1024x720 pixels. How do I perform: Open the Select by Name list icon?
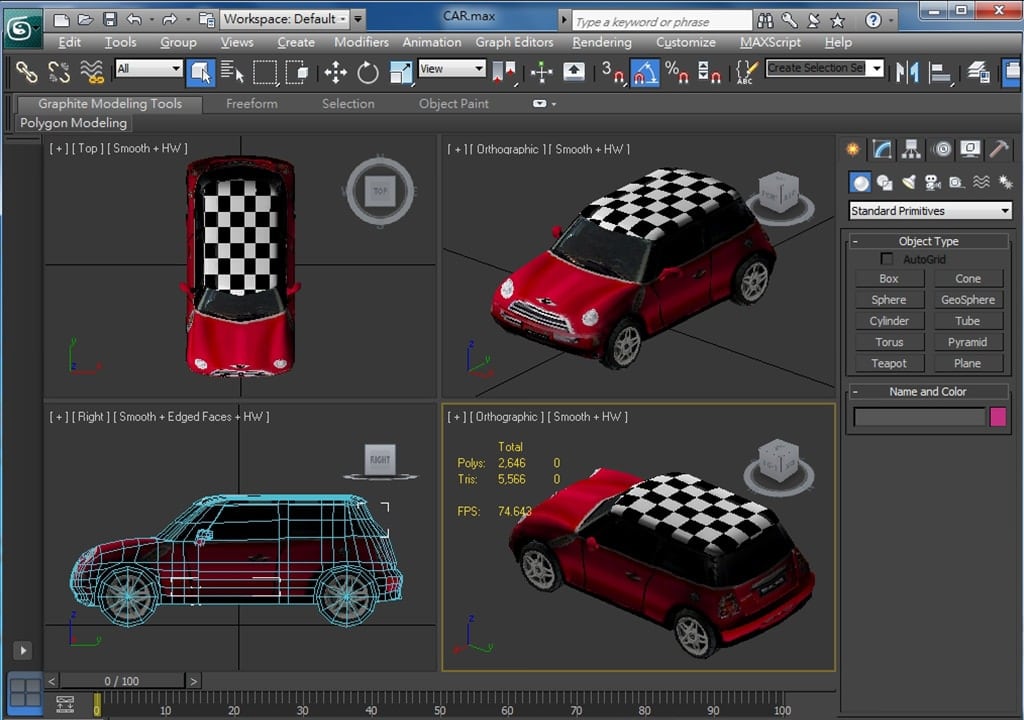pos(232,71)
